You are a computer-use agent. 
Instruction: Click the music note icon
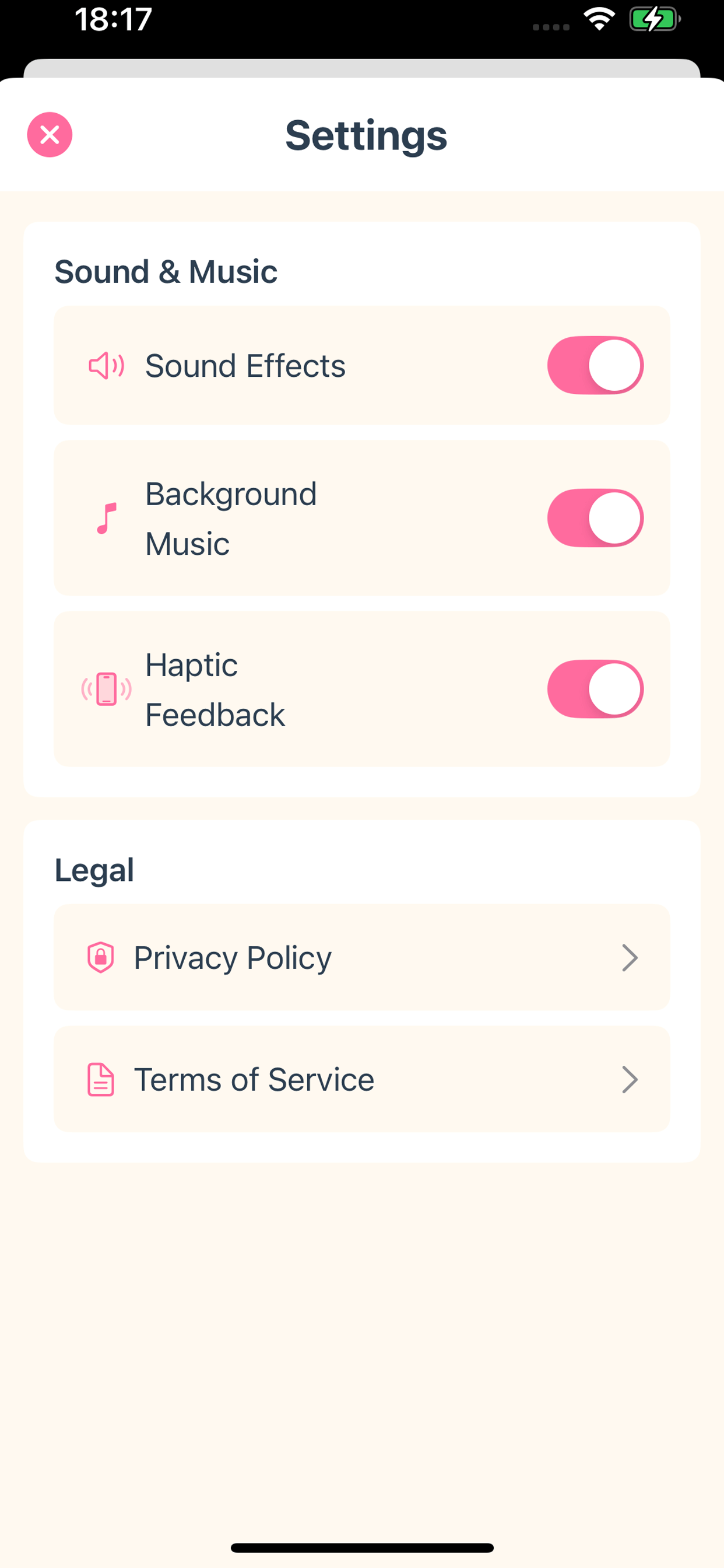(107, 519)
